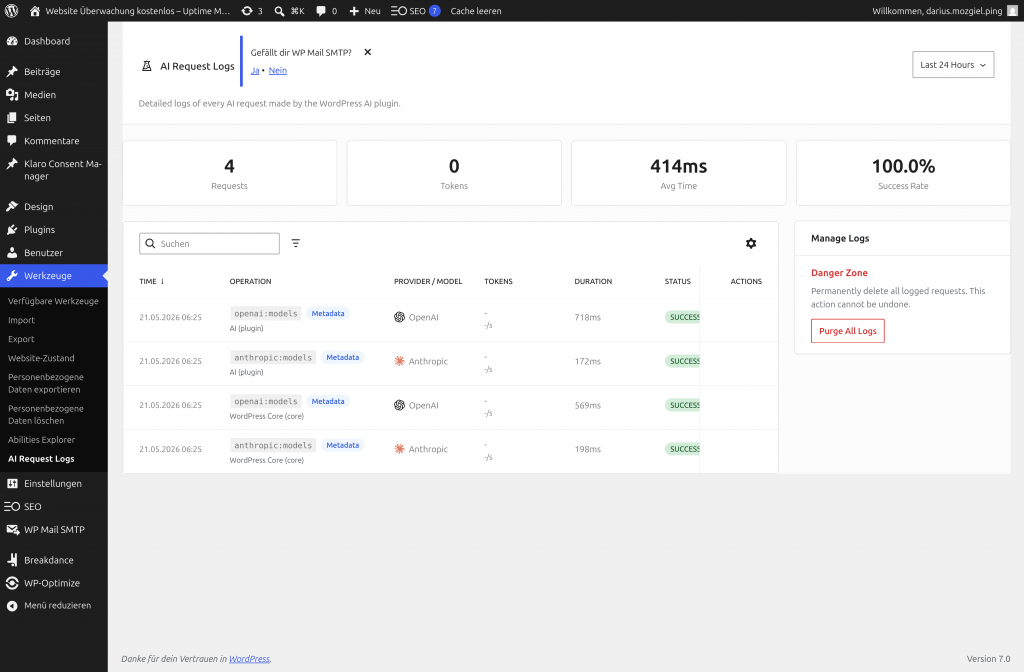This screenshot has height=672, width=1024.
Task: Open Kommentare menu item
Action: tap(54, 140)
